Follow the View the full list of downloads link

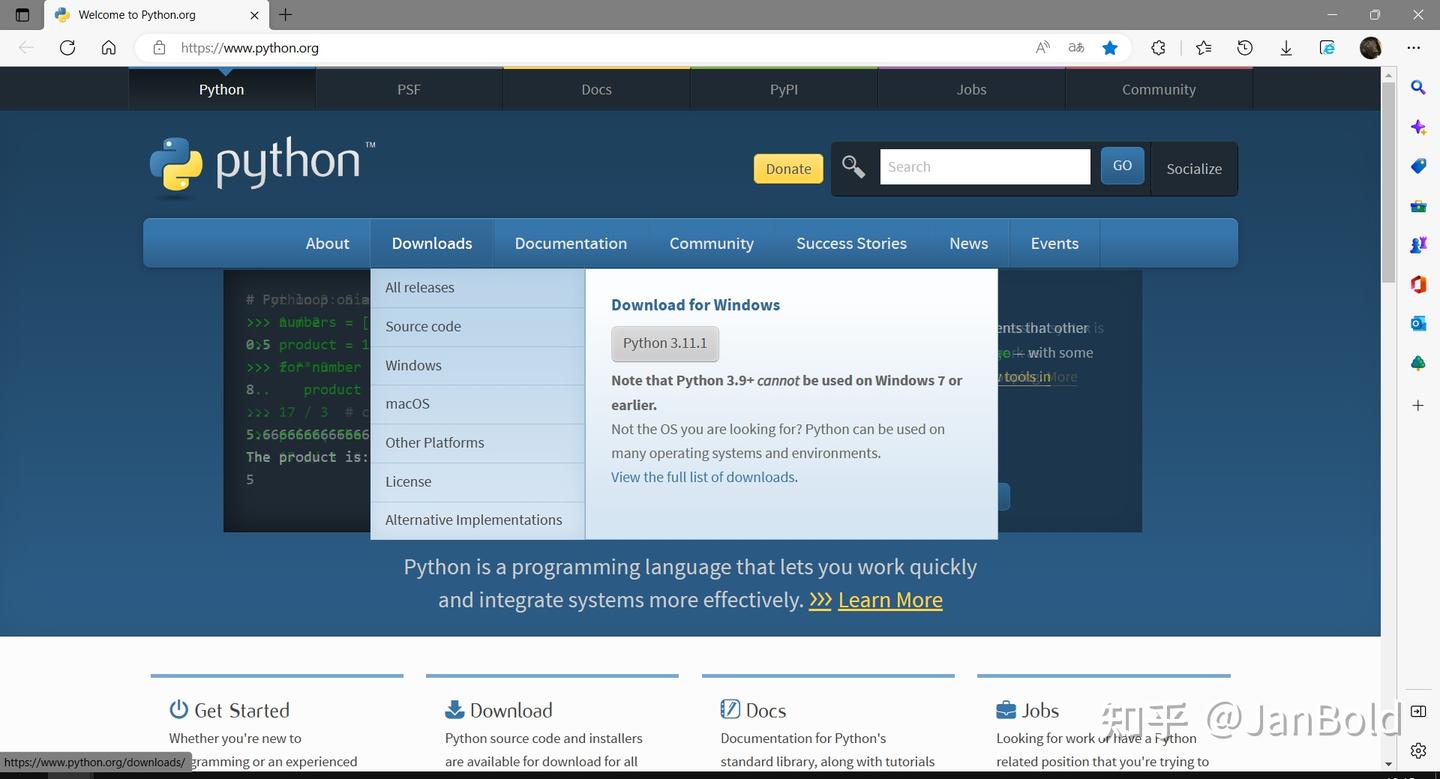click(703, 477)
